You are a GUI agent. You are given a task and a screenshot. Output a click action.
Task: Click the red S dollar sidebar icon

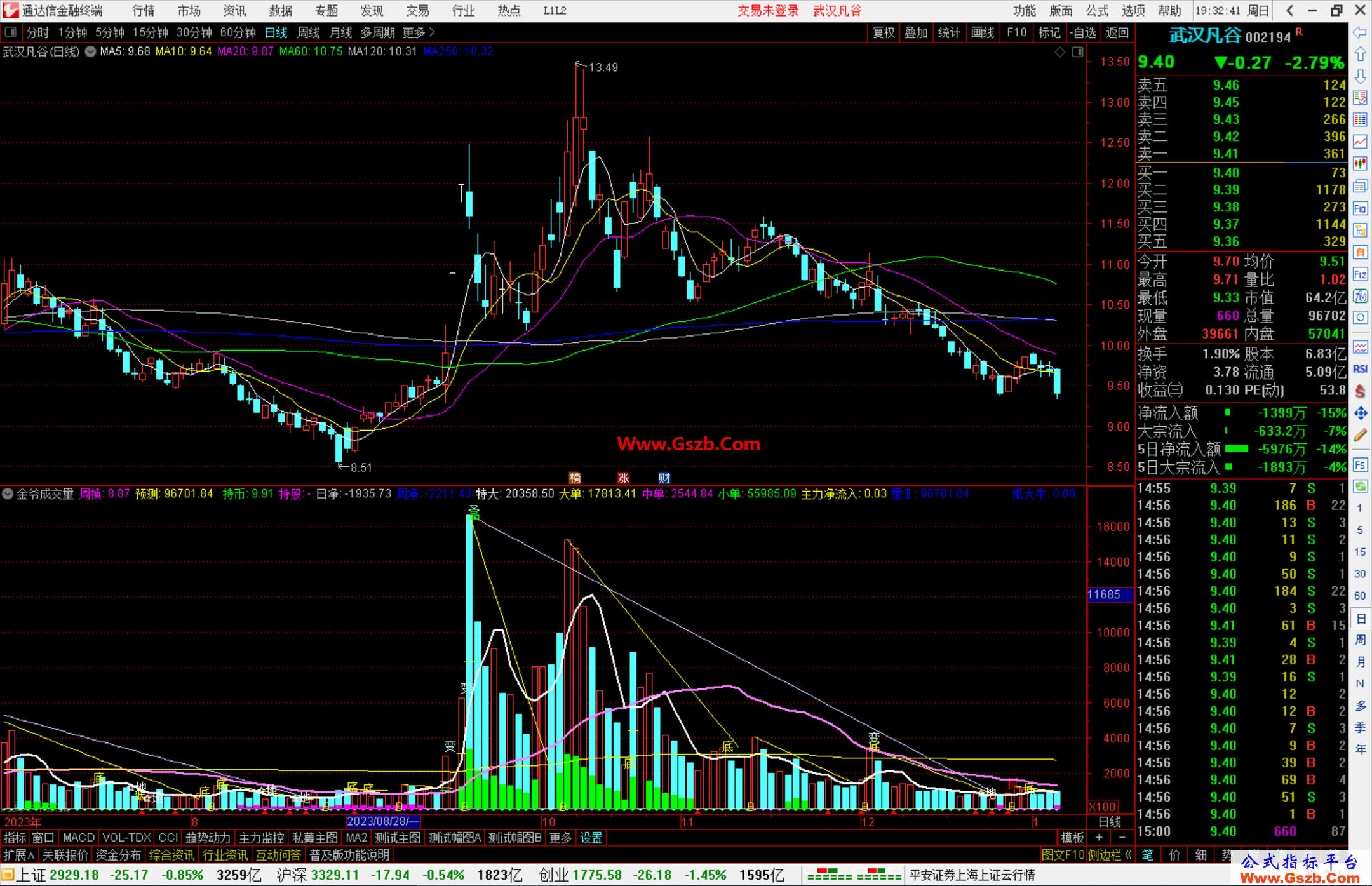coord(1360,391)
